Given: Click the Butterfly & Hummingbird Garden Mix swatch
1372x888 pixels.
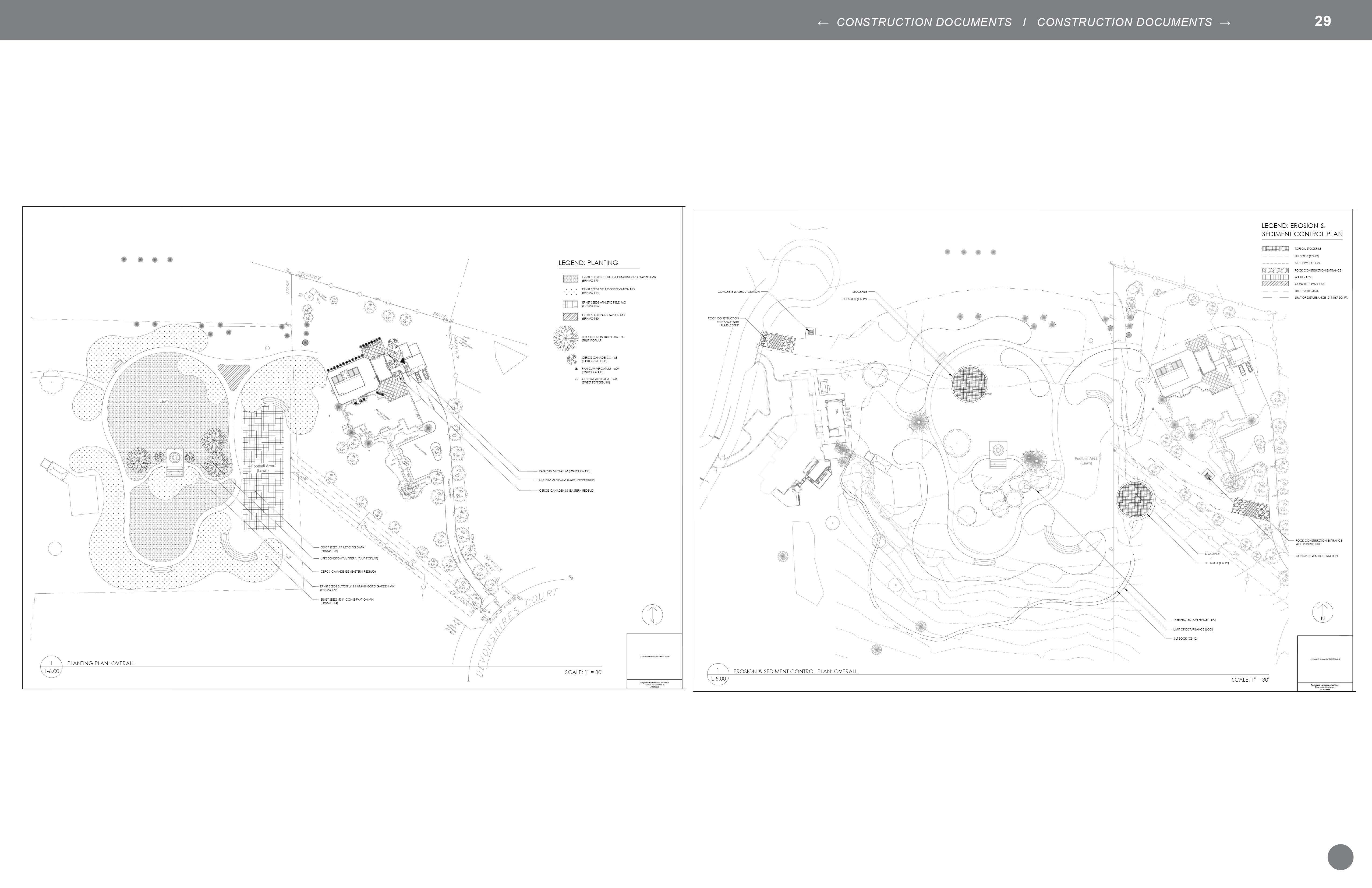Looking at the screenshot, I should pyautogui.click(x=570, y=279).
